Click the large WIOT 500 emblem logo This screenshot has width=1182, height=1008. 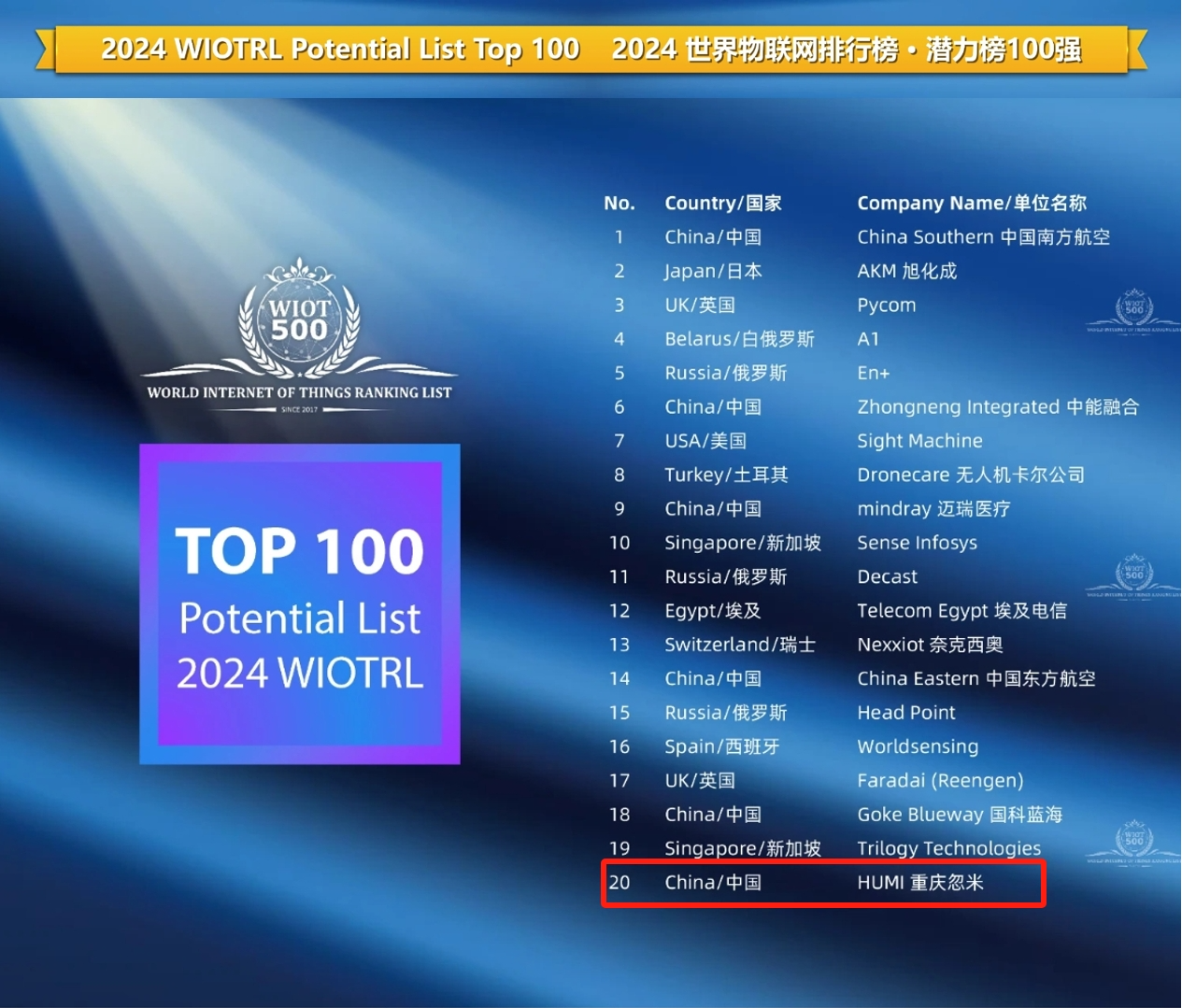(299, 318)
